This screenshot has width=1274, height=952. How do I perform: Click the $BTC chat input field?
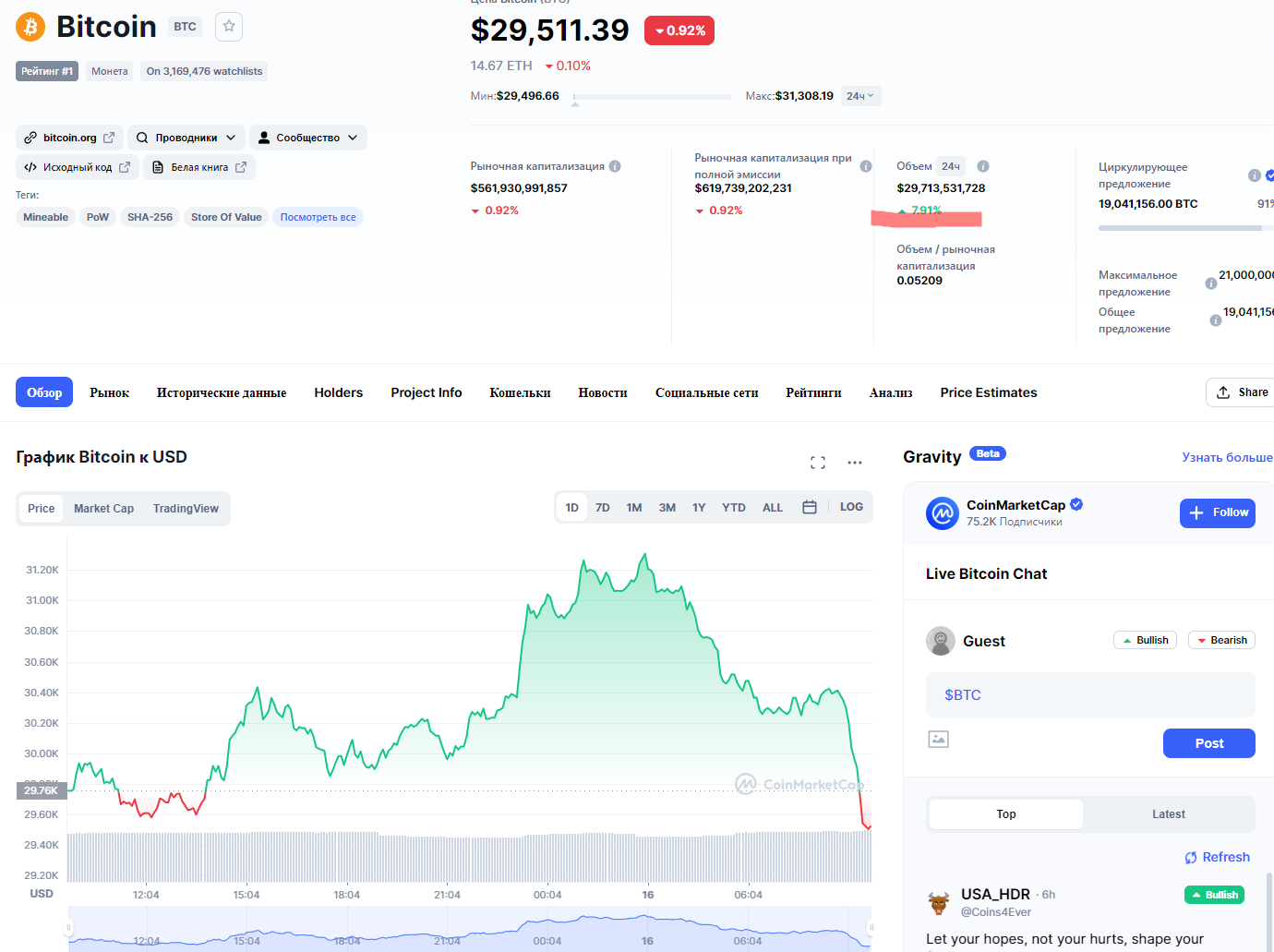click(x=1089, y=695)
